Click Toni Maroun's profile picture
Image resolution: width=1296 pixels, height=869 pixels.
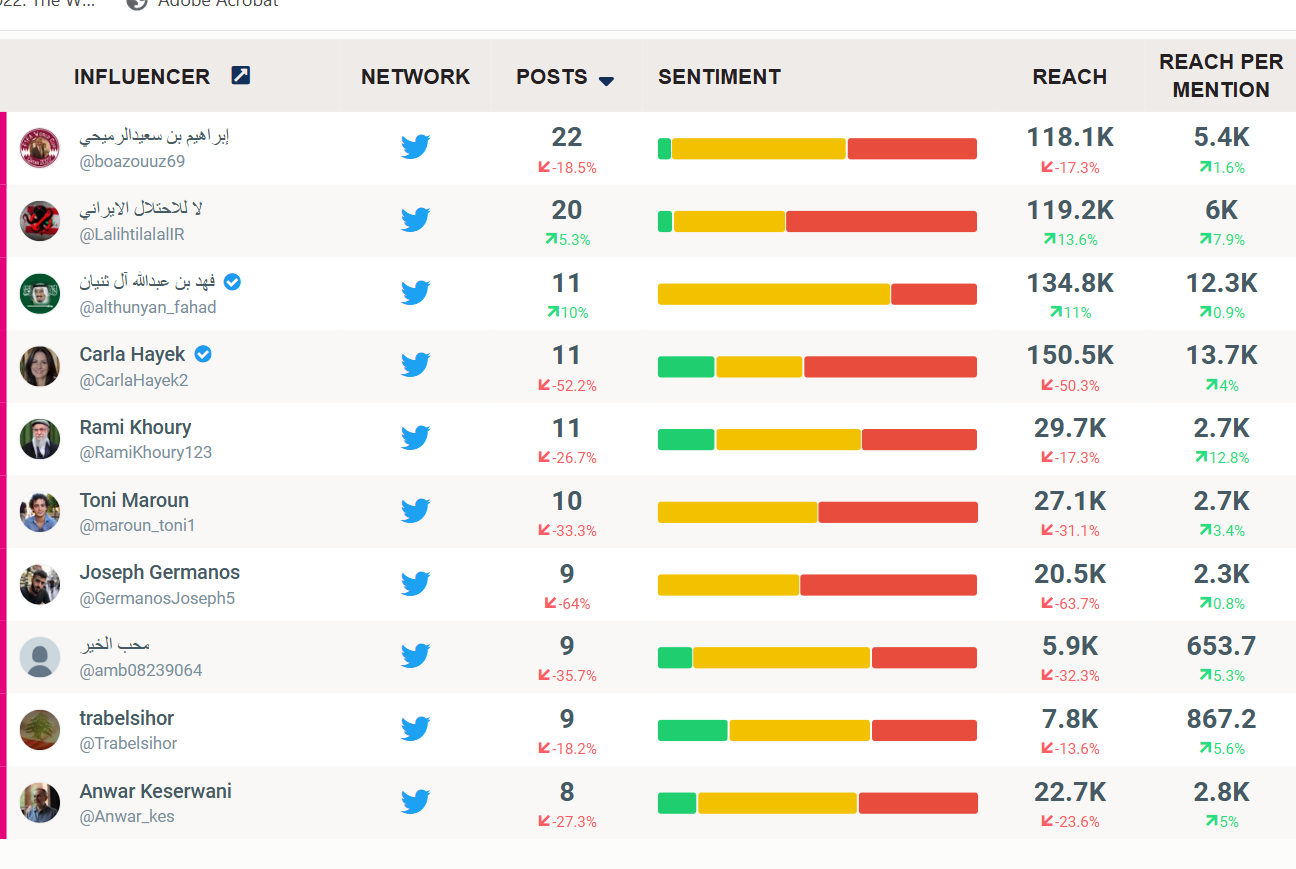(x=40, y=512)
